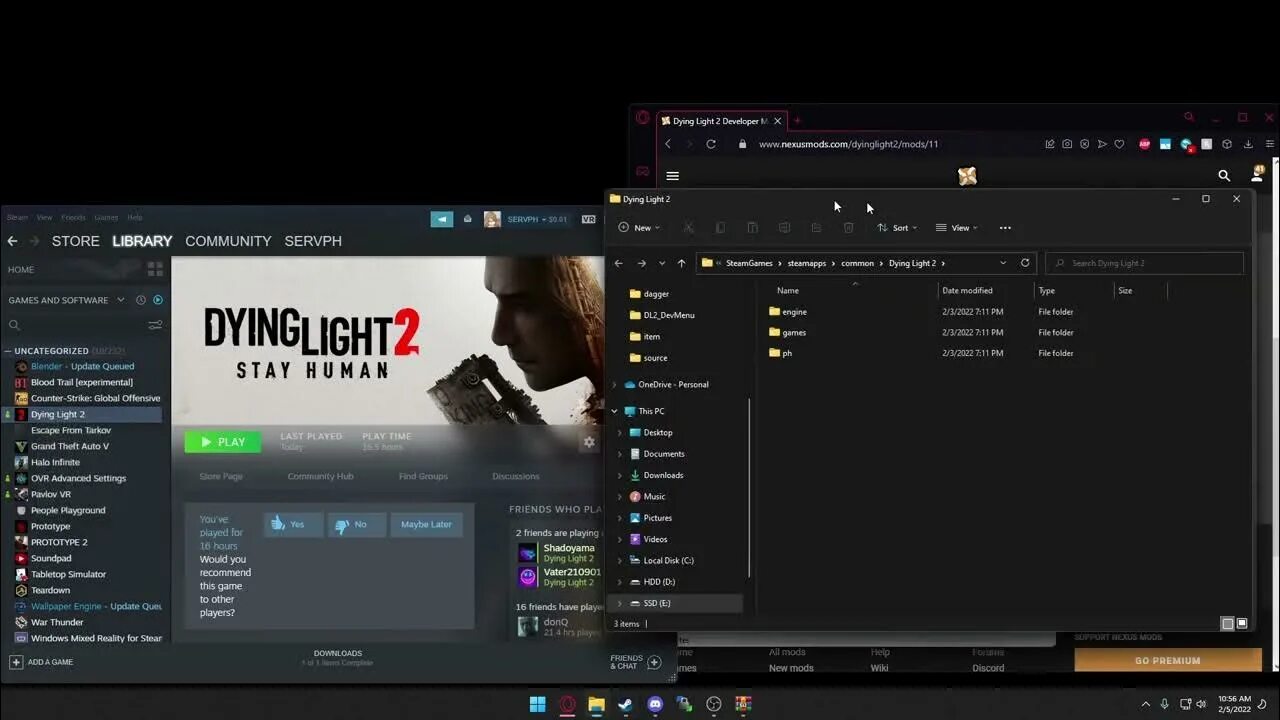The width and height of the screenshot is (1280, 720).
Task: Open New dropdown in File Explorer
Action: (x=639, y=227)
